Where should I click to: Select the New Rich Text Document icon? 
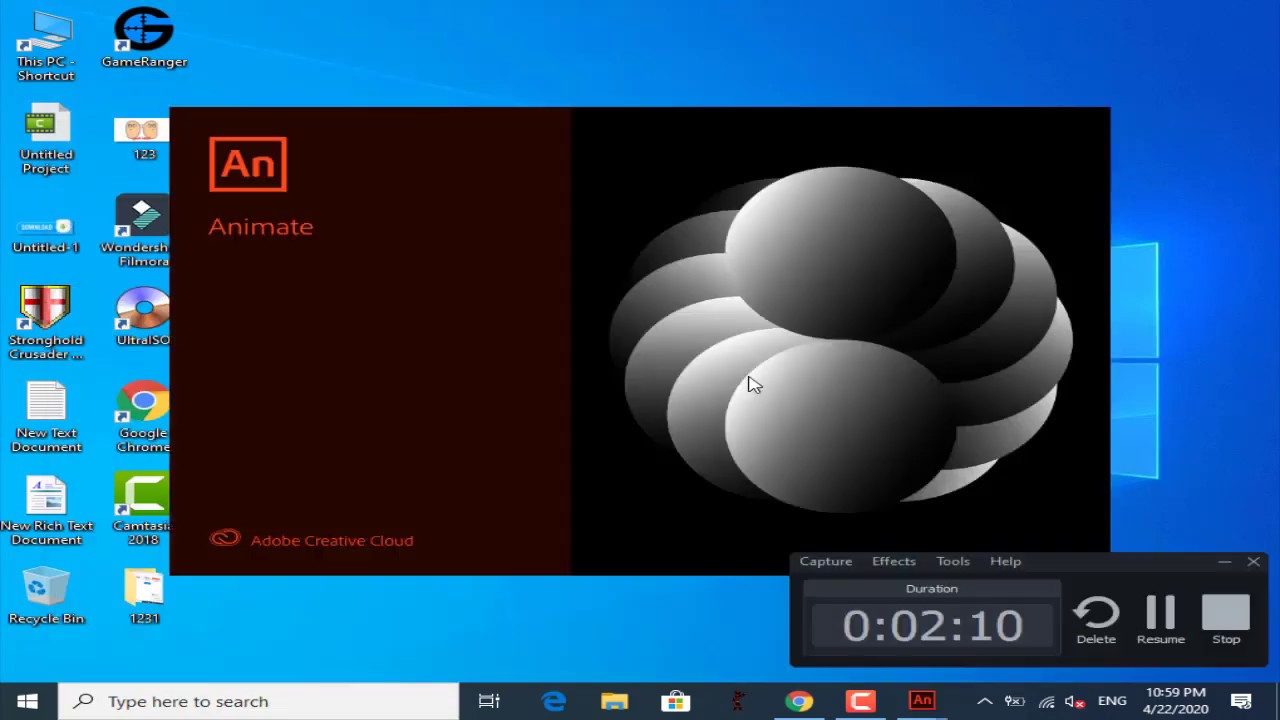pyautogui.click(x=46, y=510)
